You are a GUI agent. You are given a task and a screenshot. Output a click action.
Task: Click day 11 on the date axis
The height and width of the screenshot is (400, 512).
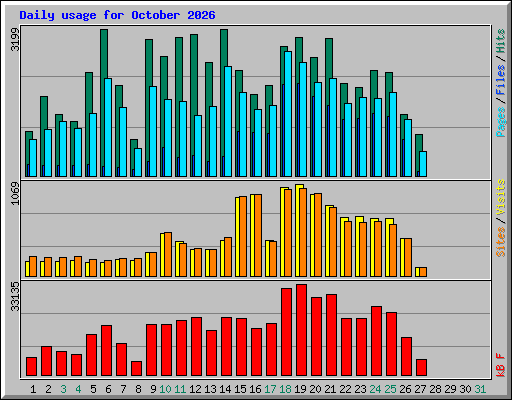tap(180, 389)
